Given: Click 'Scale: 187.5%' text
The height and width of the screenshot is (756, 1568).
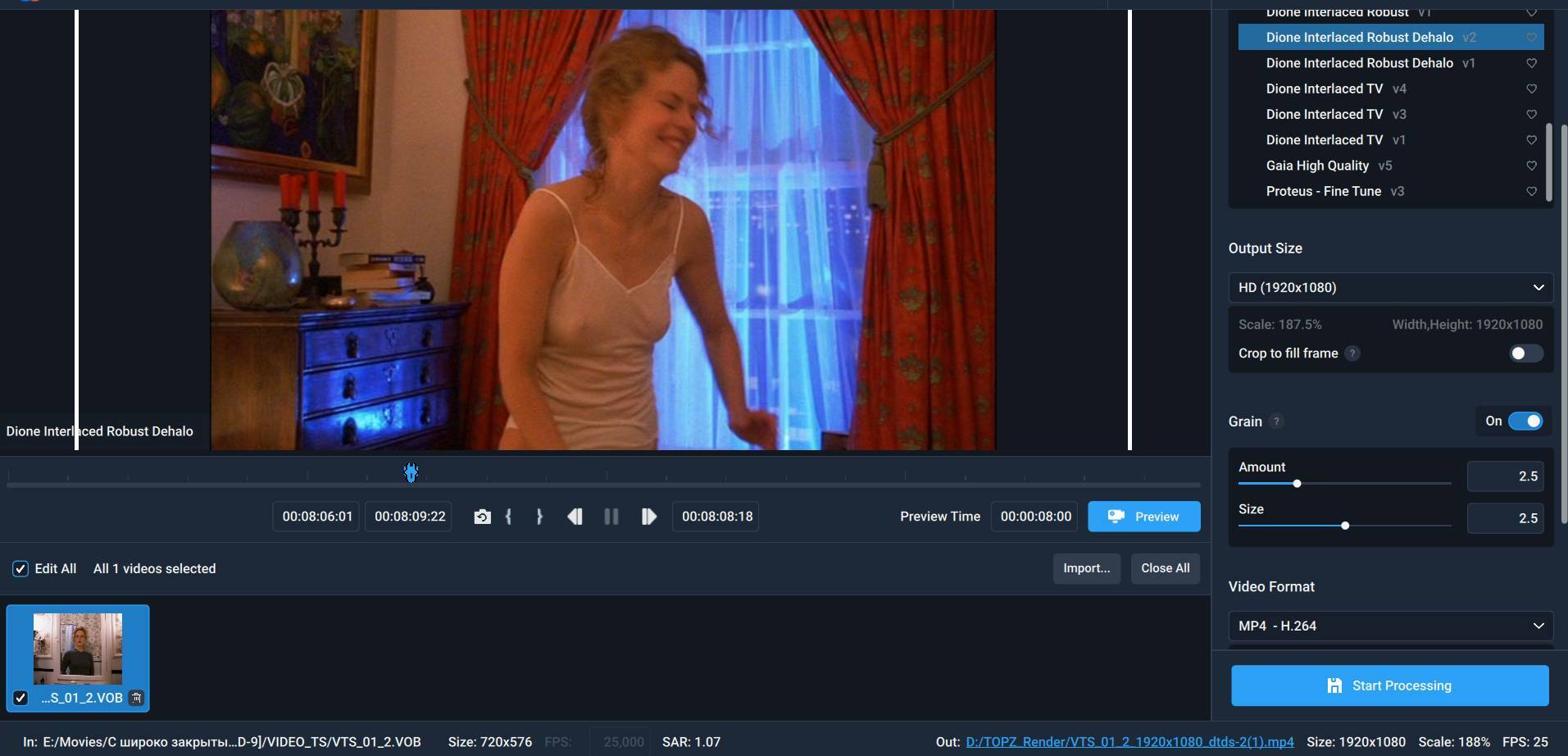Looking at the screenshot, I should (1279, 325).
